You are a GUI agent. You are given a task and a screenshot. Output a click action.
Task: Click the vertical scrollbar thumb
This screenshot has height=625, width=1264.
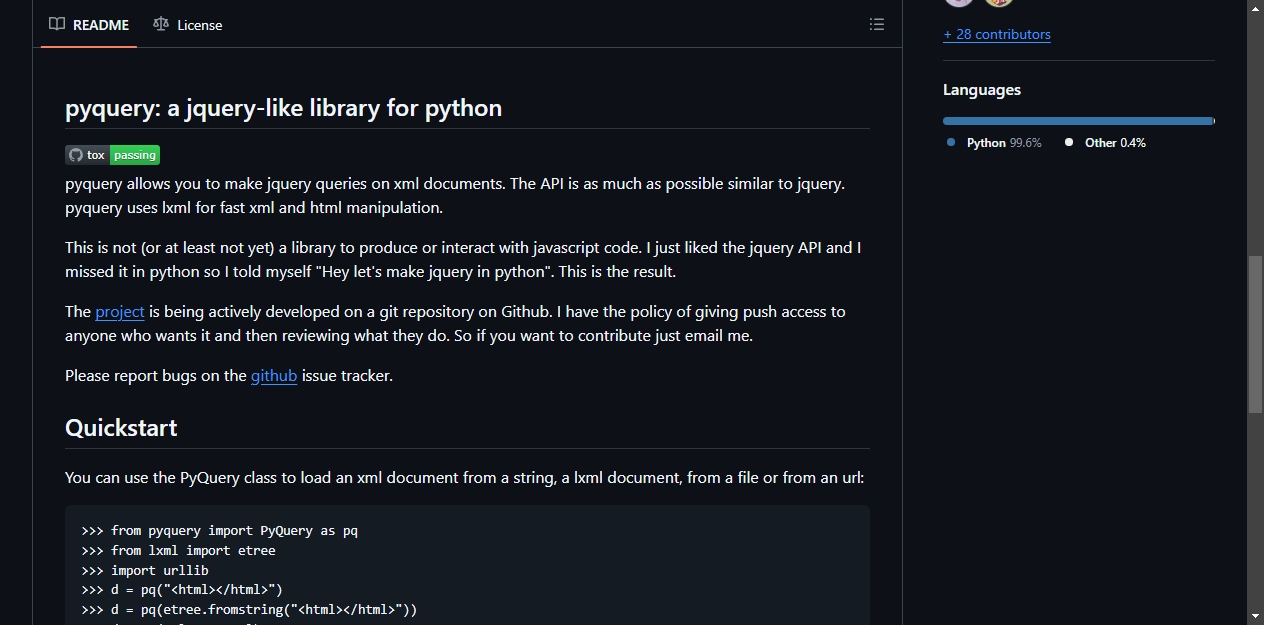coord(1255,334)
